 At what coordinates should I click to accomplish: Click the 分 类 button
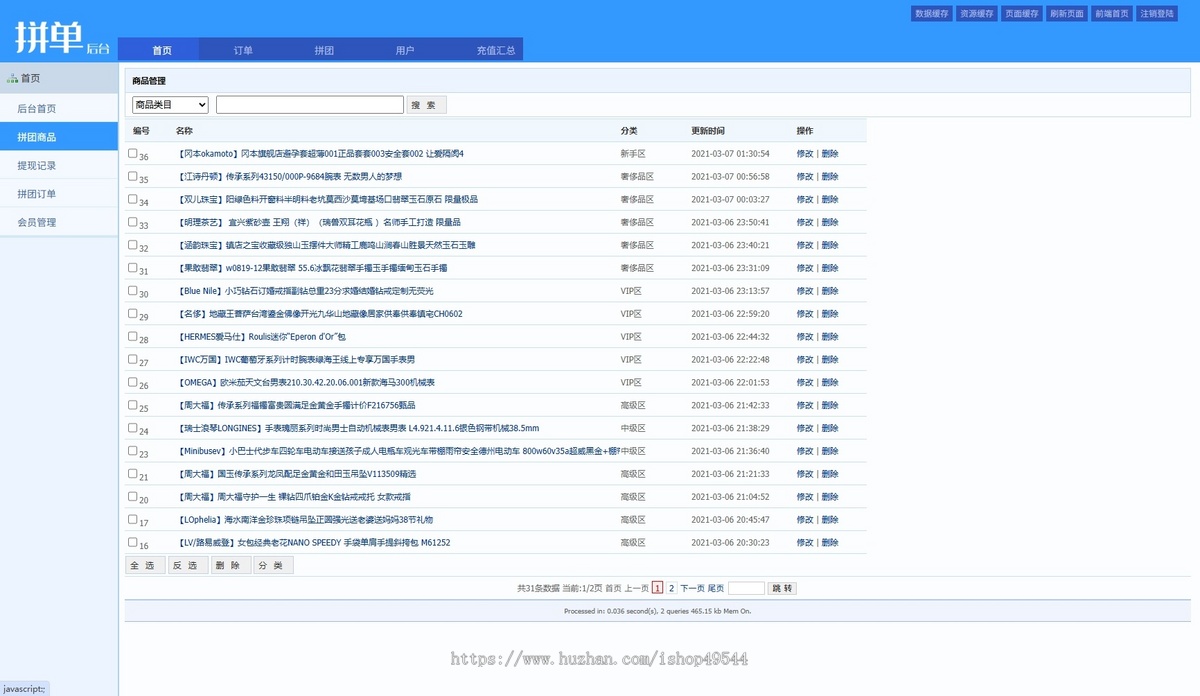click(272, 565)
